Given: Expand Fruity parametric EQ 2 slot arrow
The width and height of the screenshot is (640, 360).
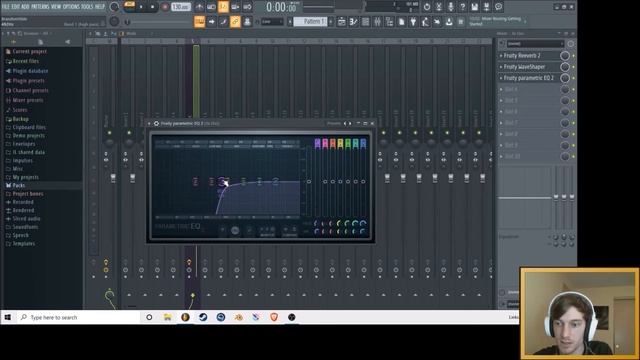Looking at the screenshot, I should click(501, 78).
